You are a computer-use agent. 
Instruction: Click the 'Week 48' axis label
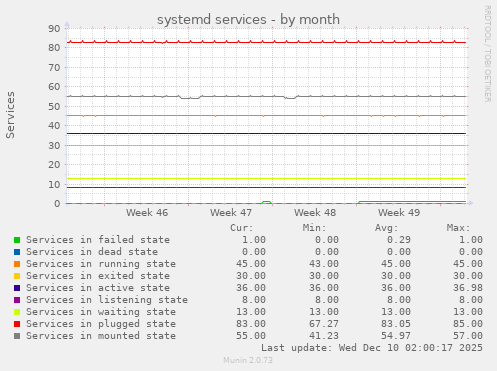pos(315,213)
